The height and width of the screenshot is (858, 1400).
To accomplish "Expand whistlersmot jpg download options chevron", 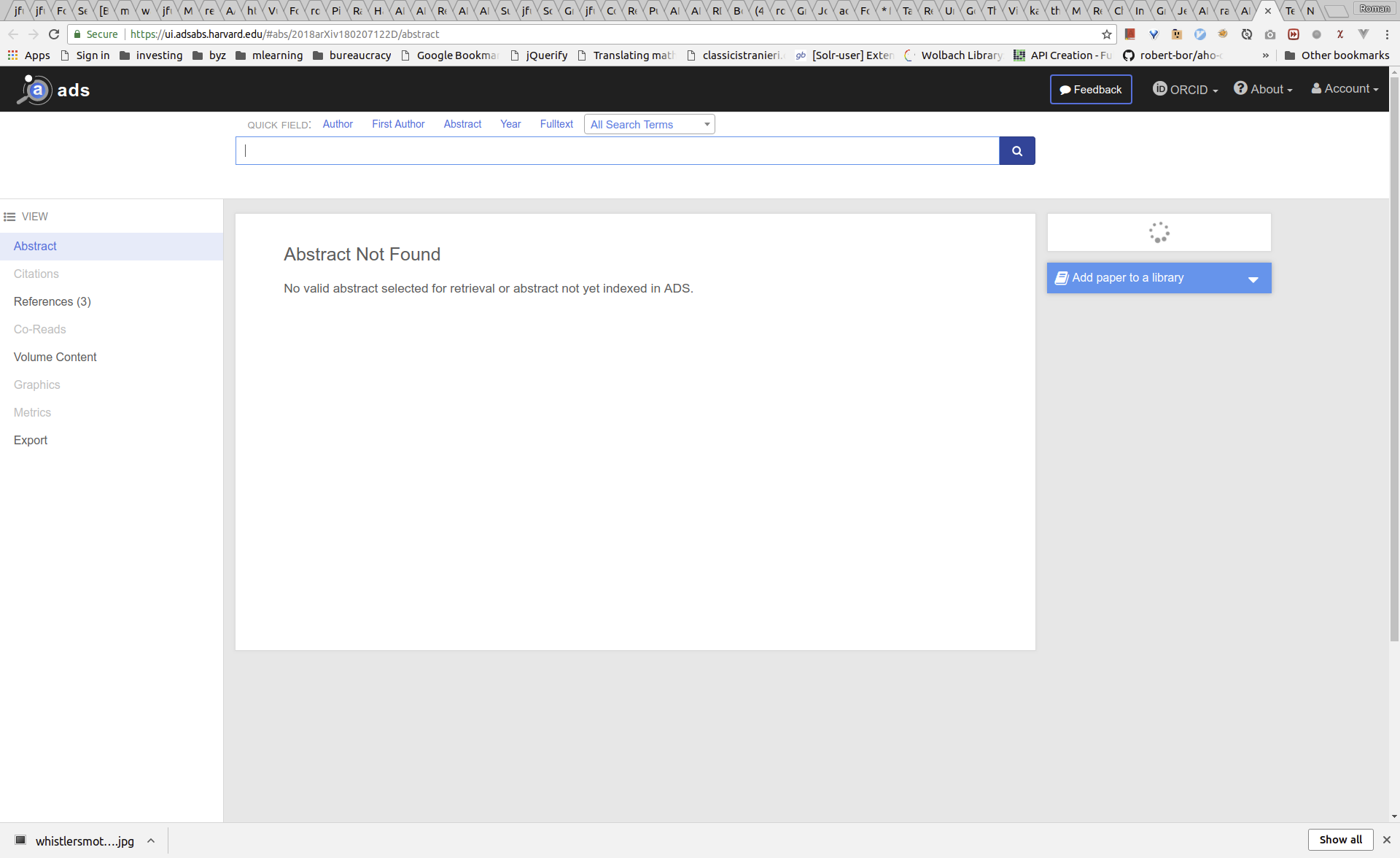I will [151, 840].
